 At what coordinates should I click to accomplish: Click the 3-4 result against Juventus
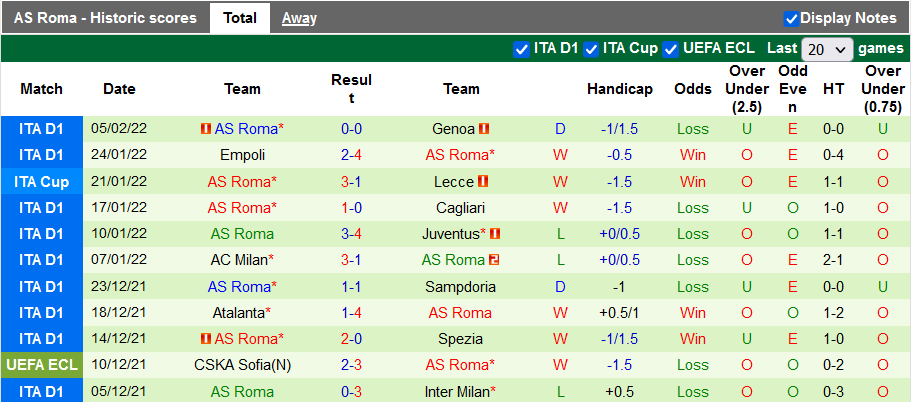(x=351, y=234)
